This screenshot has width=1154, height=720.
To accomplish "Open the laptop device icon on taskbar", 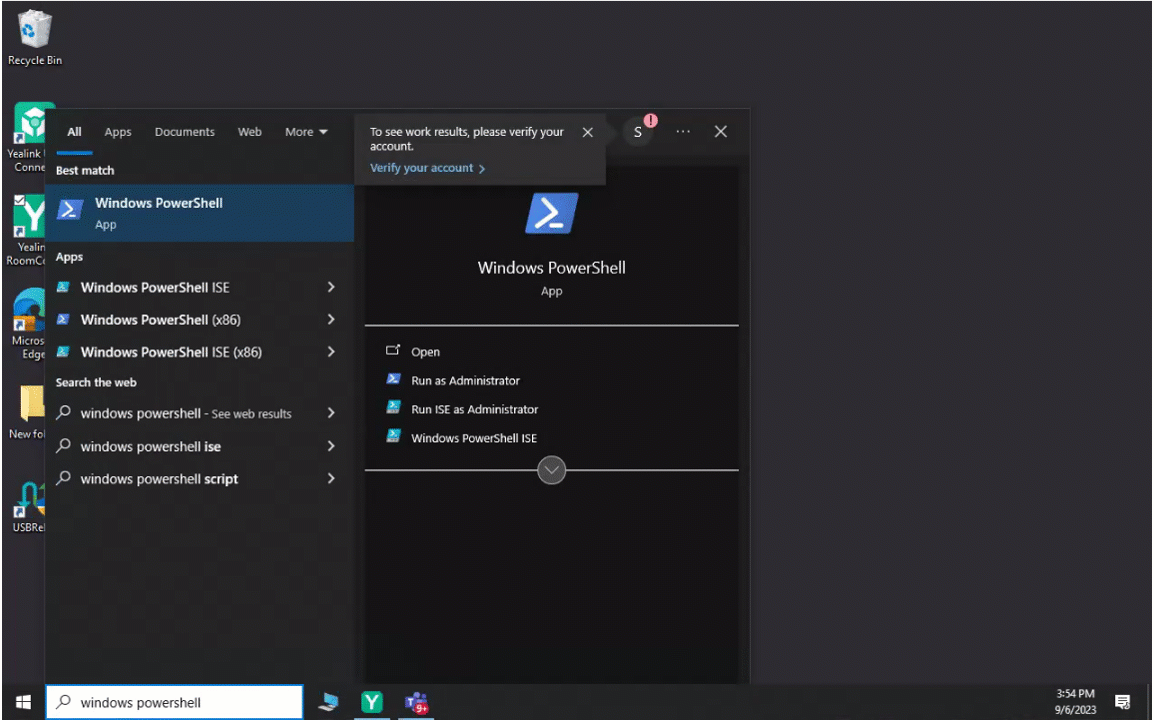I will click(x=328, y=702).
